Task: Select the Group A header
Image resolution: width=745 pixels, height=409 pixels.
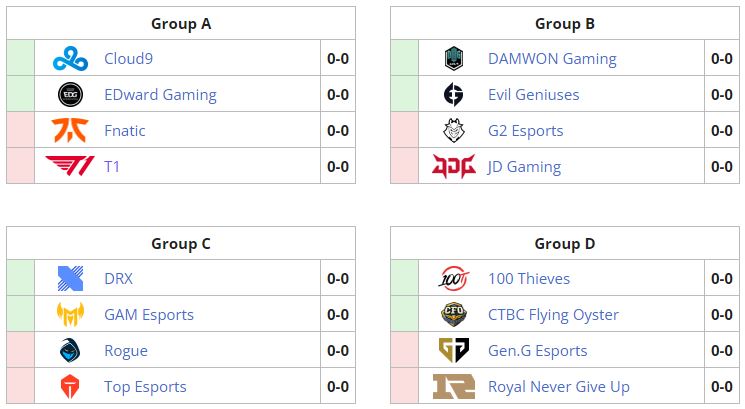Action: 181,23
